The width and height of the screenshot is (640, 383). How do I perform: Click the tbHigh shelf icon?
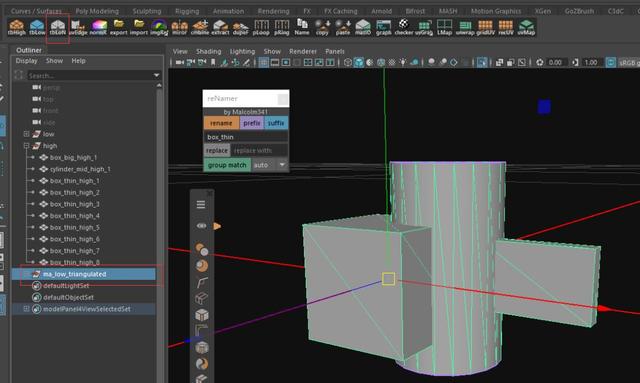pos(16,27)
